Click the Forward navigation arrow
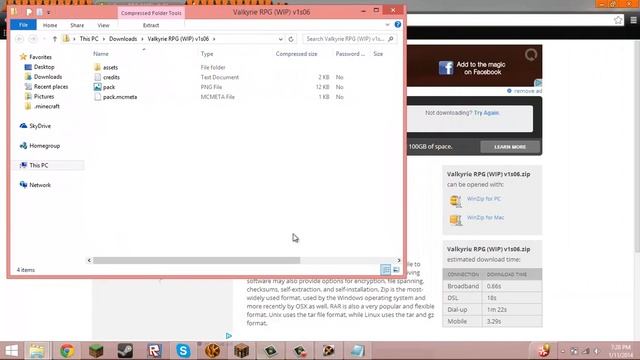The width and height of the screenshot is (640, 360). click(33, 39)
